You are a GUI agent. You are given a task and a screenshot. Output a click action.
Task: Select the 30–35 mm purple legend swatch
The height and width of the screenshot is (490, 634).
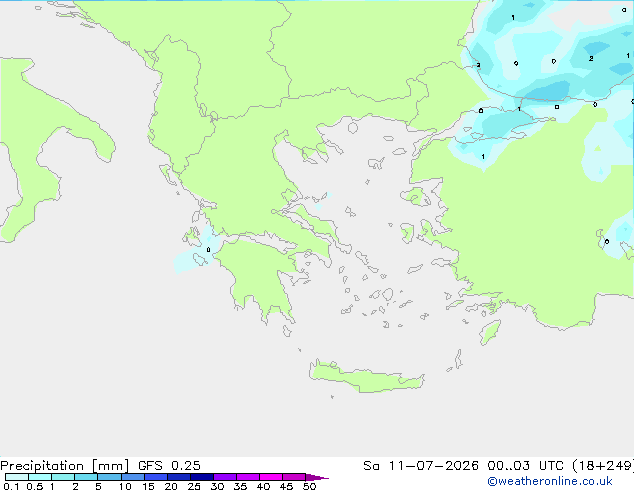tap(225, 477)
